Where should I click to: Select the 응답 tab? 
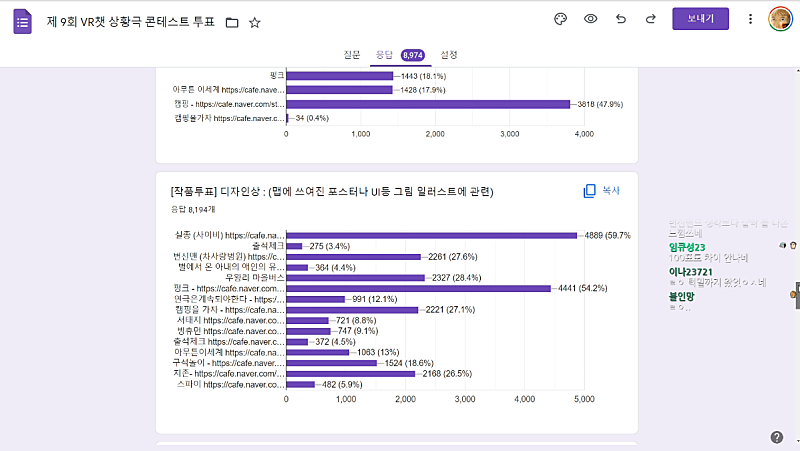click(x=384, y=54)
